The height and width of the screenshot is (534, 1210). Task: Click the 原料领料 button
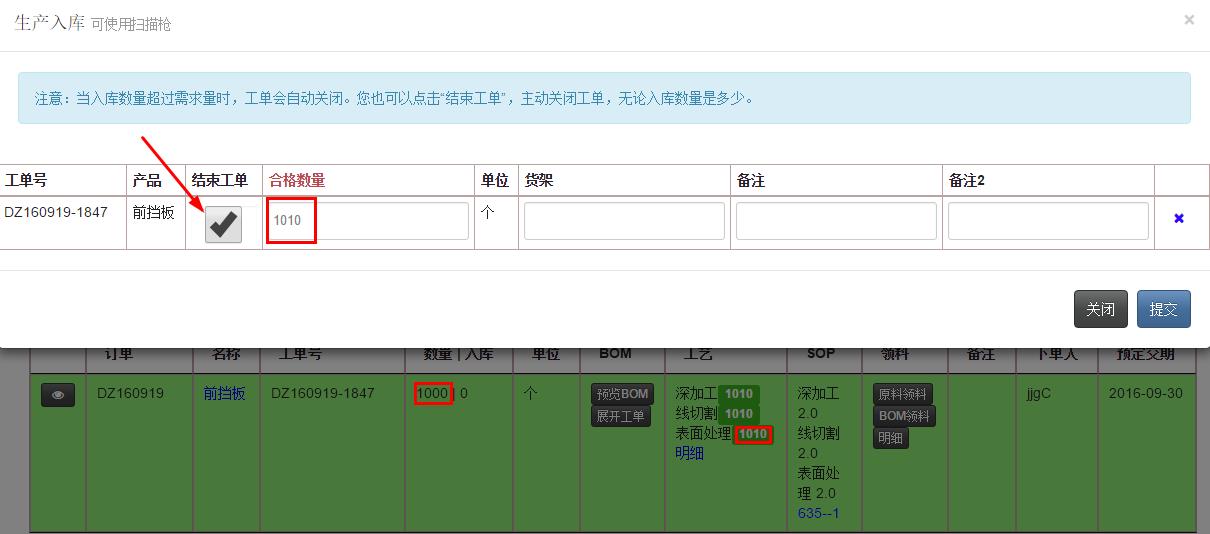(x=903, y=394)
